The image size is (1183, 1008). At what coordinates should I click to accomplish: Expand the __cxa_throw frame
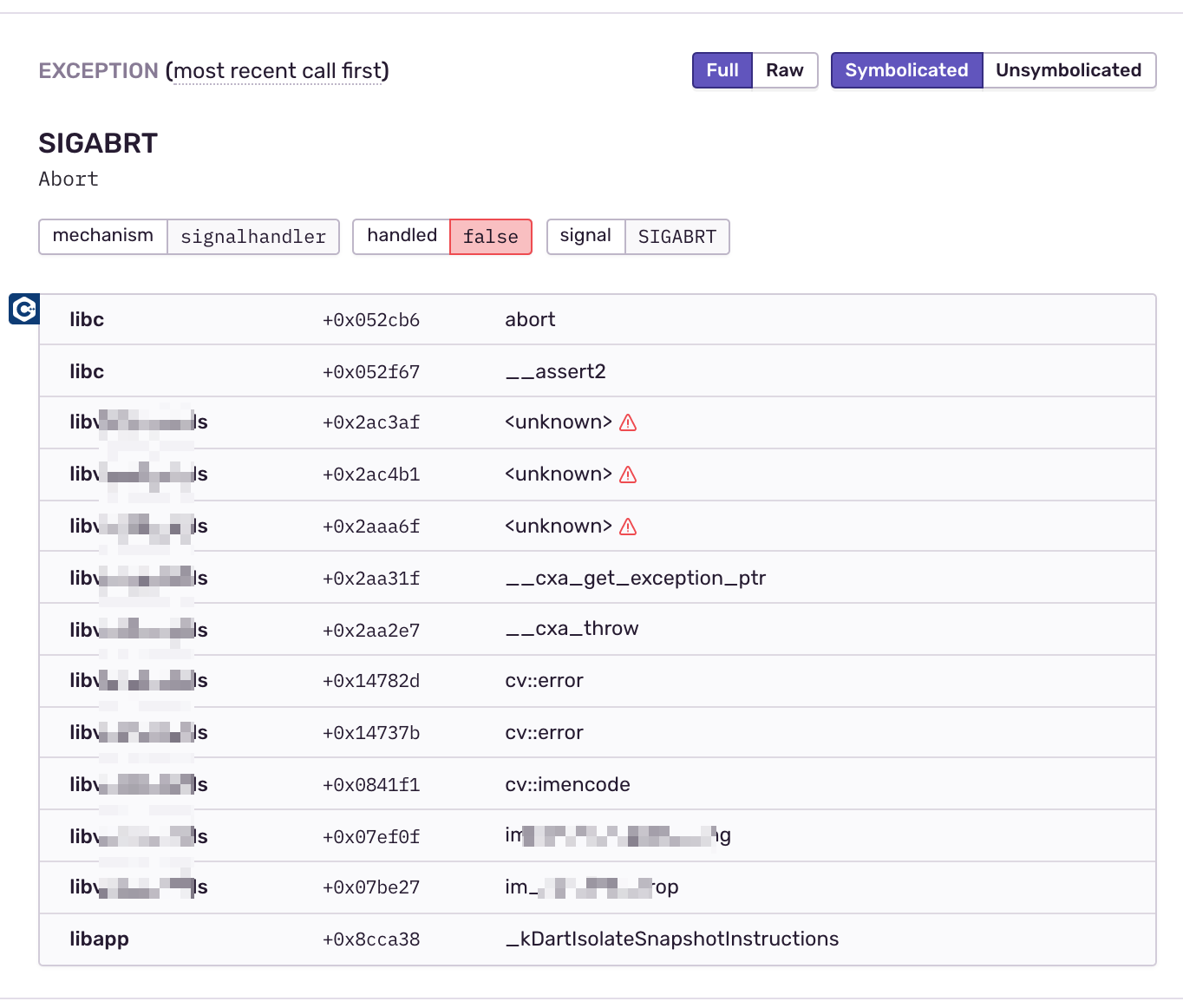598,629
